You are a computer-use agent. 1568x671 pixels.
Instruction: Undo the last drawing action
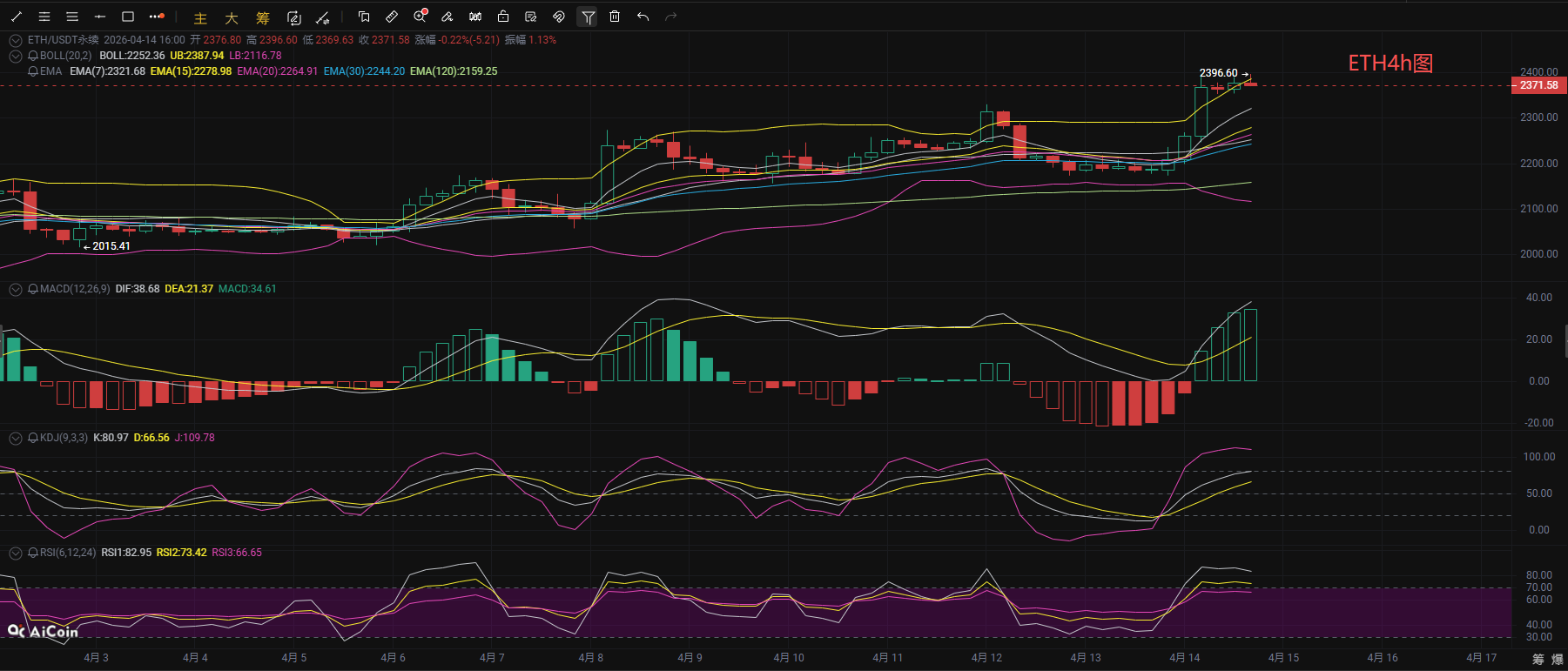pos(643,17)
